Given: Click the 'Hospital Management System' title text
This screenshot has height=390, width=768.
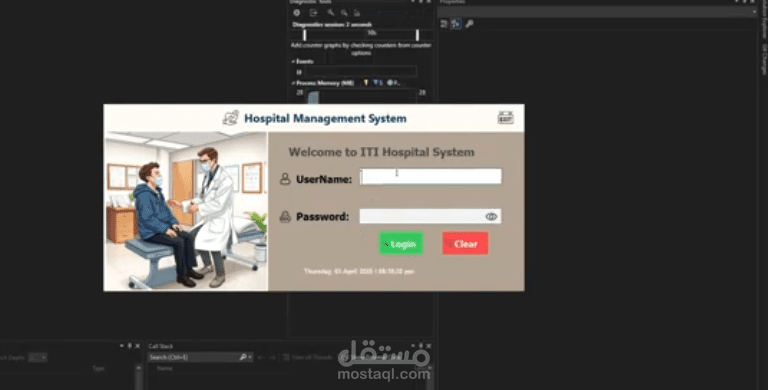Looking at the screenshot, I should point(325,119).
